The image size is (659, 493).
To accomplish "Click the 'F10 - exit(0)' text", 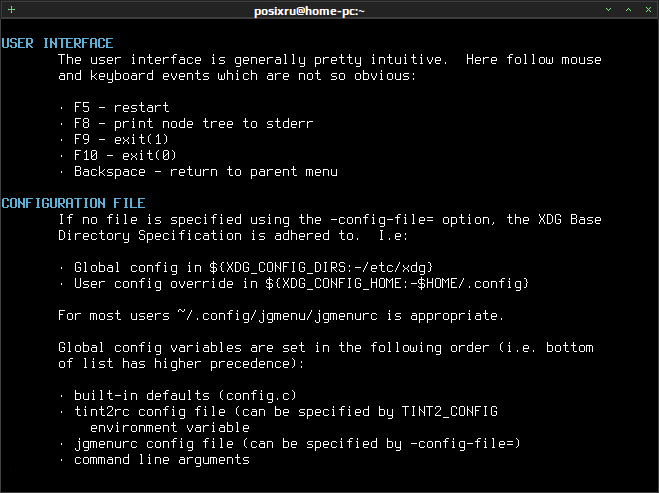I will pos(125,156).
